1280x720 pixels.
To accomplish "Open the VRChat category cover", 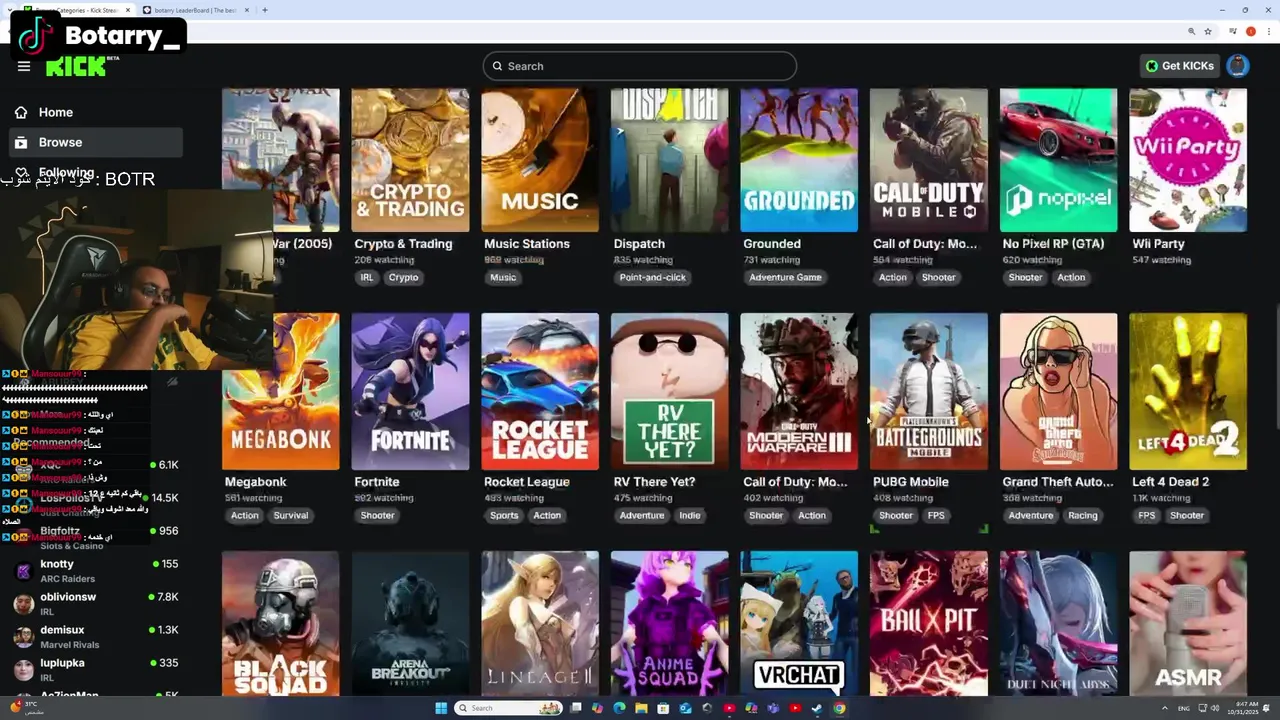I will (799, 623).
